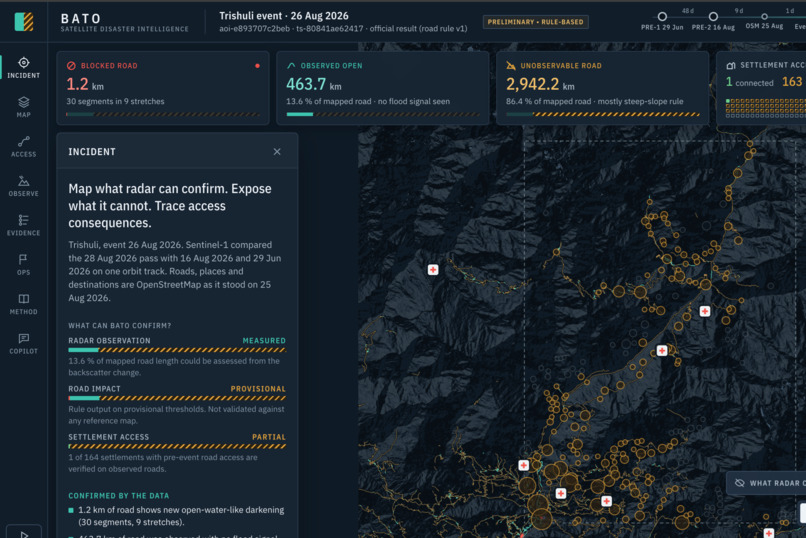This screenshot has width=806, height=538.
Task: Open the Observe sidebar section
Action: [24, 186]
